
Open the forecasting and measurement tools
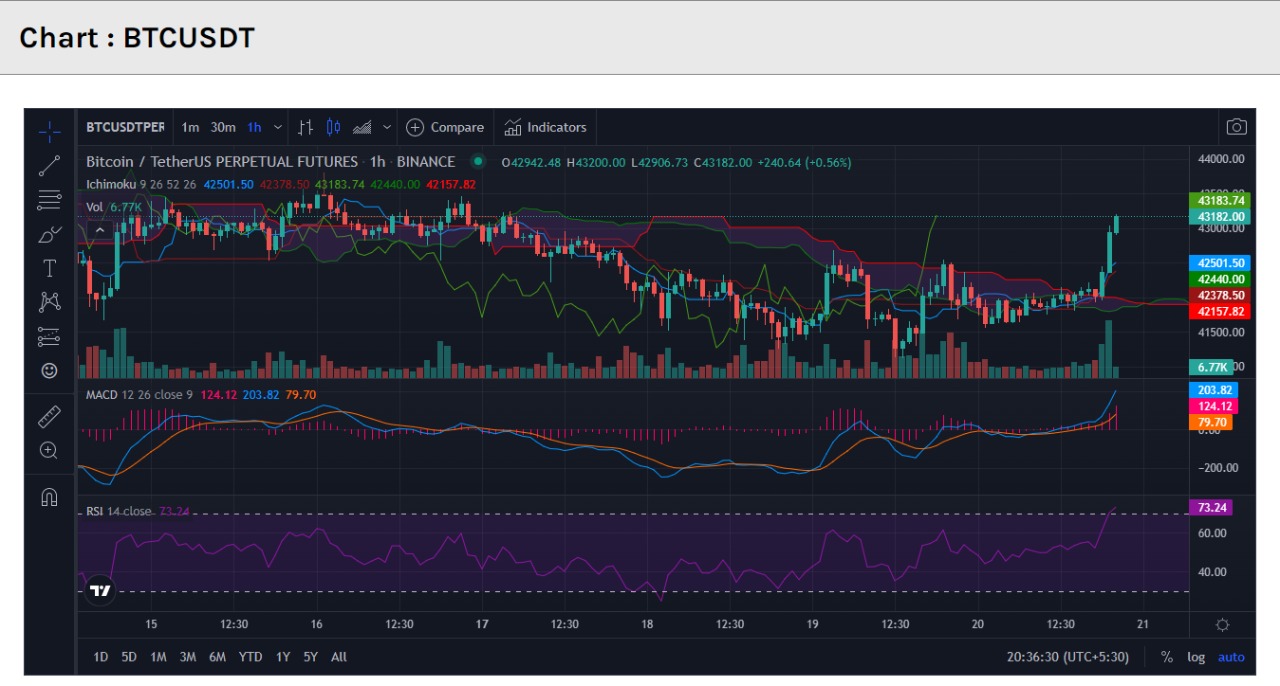49,336
